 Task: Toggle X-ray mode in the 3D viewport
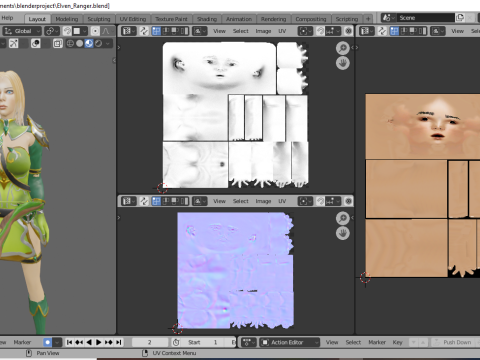(58, 43)
